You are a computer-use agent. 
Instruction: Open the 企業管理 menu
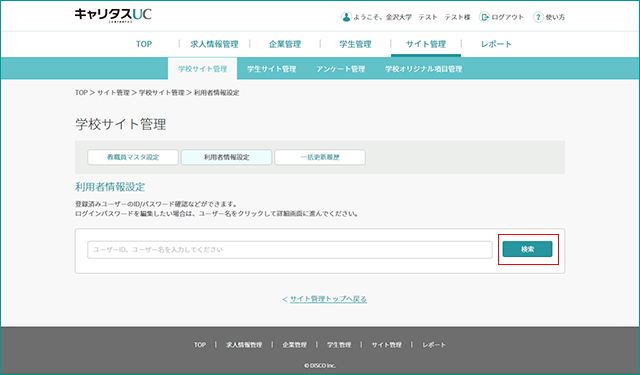point(284,44)
